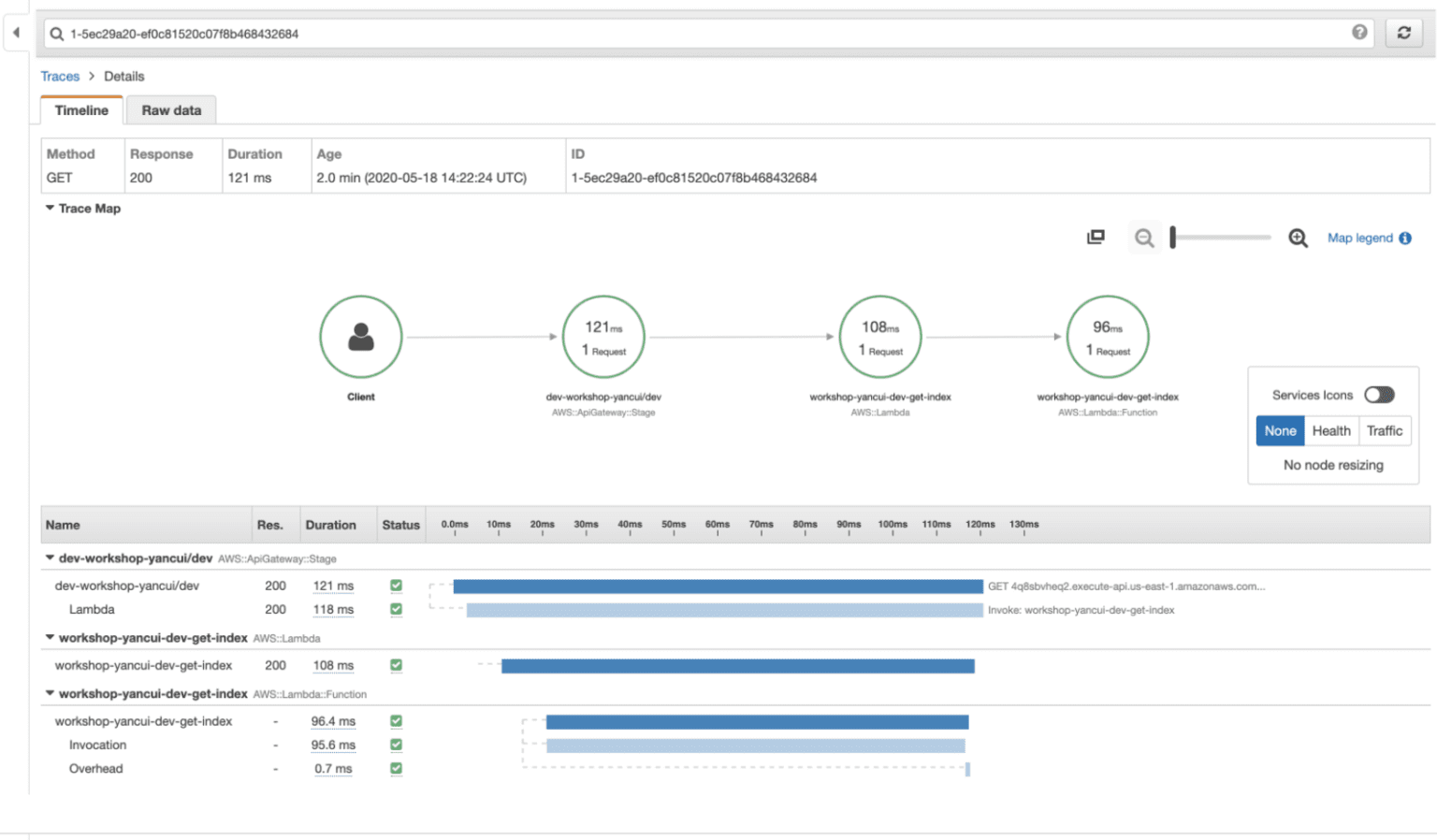Click the Map legend info icon

[1405, 238]
